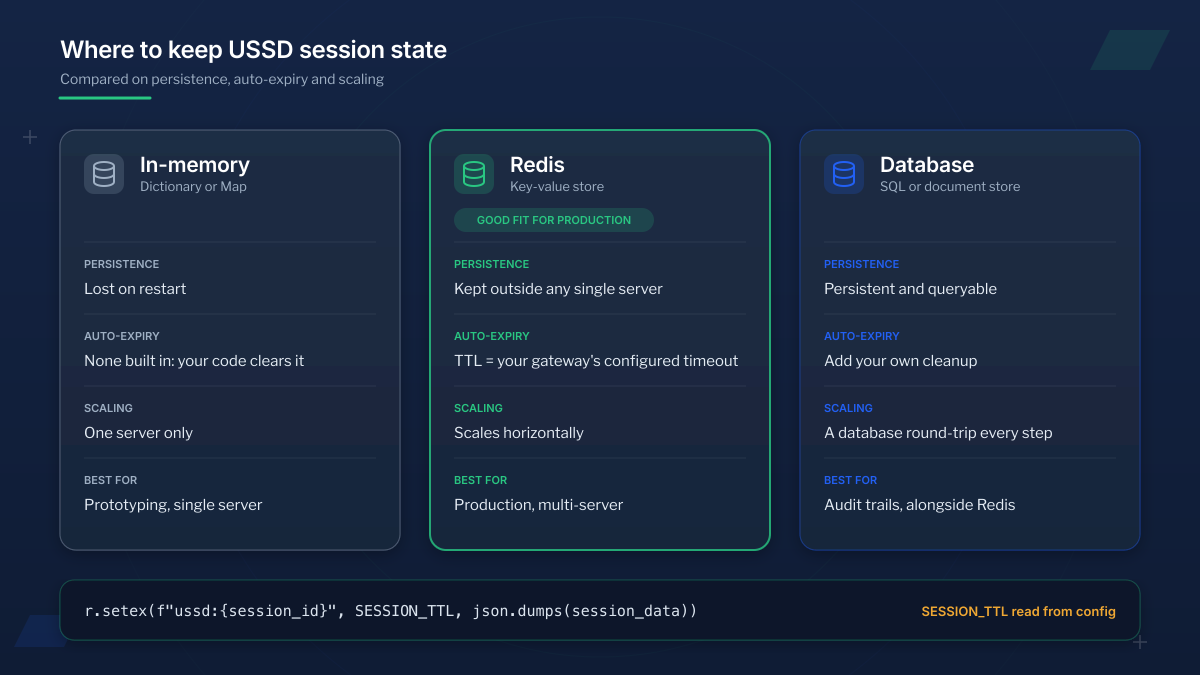Screen dimensions: 1200x675
Task: Click AUTO-EXPIRY label in In-memory card
Action: pos(121,336)
